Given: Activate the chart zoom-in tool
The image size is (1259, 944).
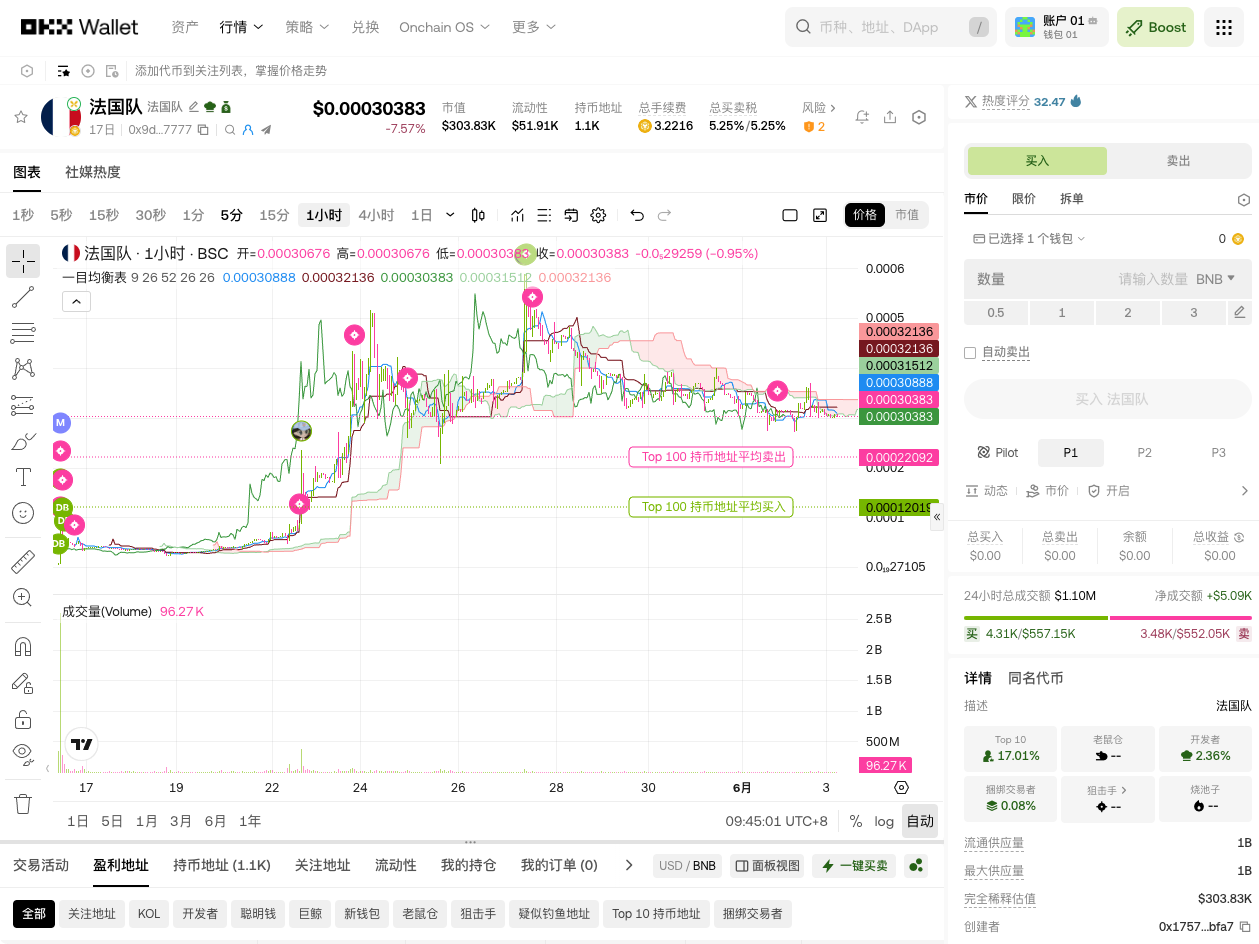Looking at the screenshot, I should (23, 597).
